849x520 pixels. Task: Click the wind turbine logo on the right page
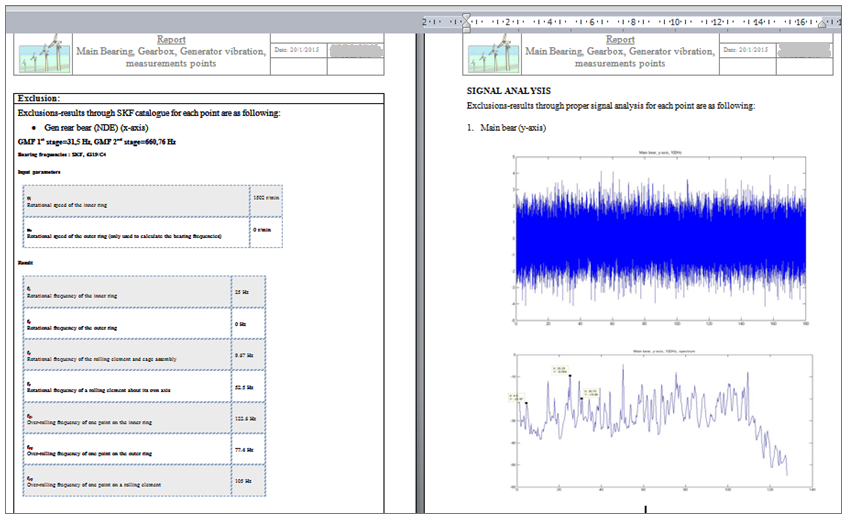[493, 54]
